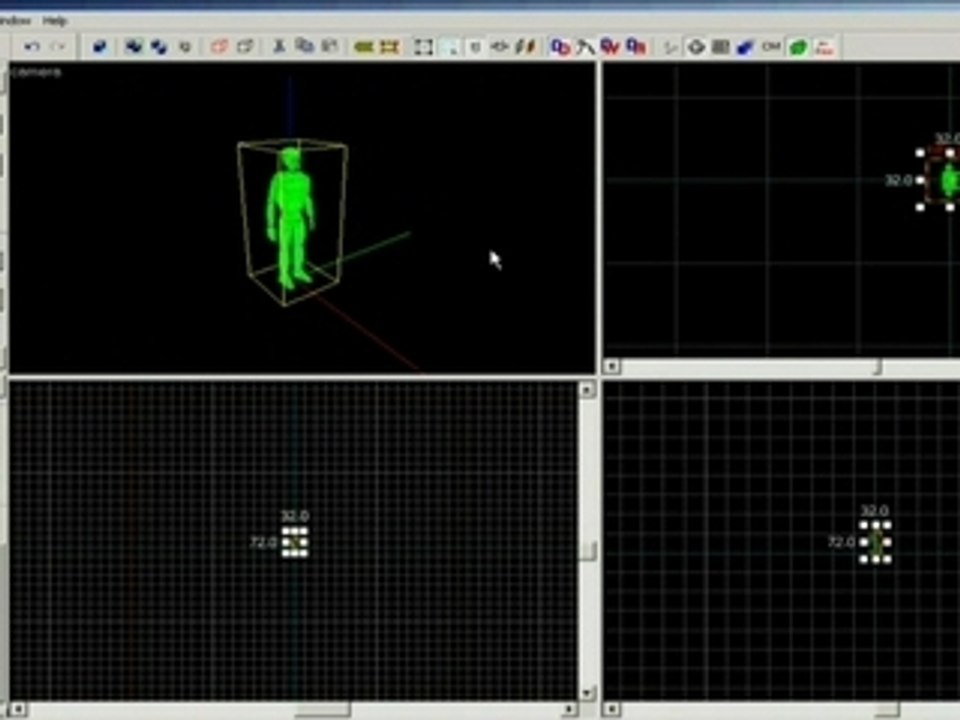Ungroup objects via toolbar icon
The image size is (960, 720).
click(x=159, y=47)
